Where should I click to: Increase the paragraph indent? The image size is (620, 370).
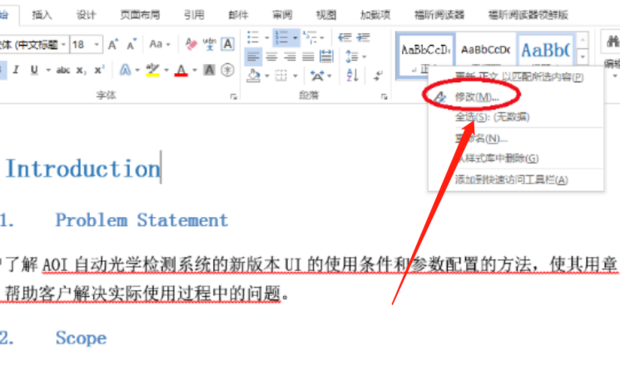pos(363,38)
